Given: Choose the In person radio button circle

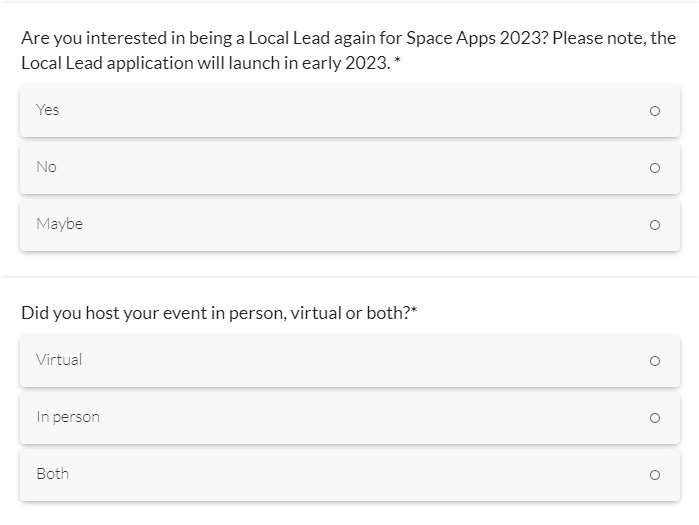Looking at the screenshot, I should point(654,418).
